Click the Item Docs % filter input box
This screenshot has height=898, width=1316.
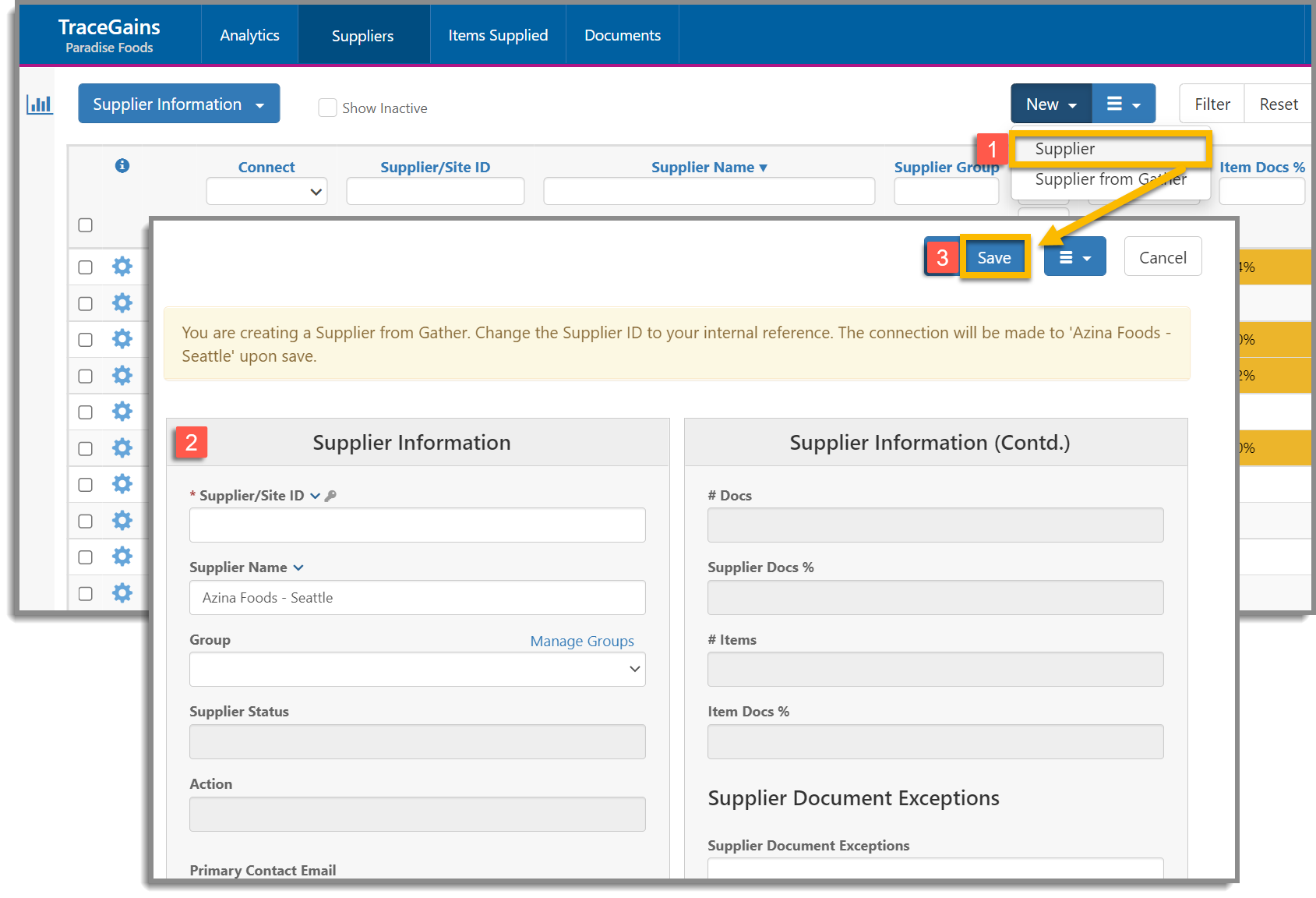(x=1262, y=191)
